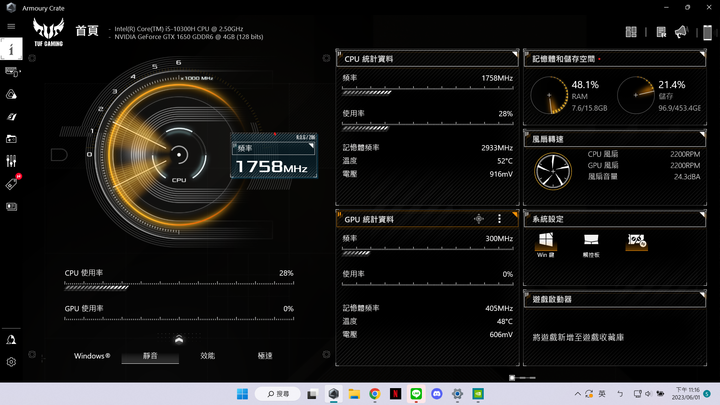The image size is (720, 405).
Task: Open the hamburger menu in Armoury Crate
Action: [11, 27]
